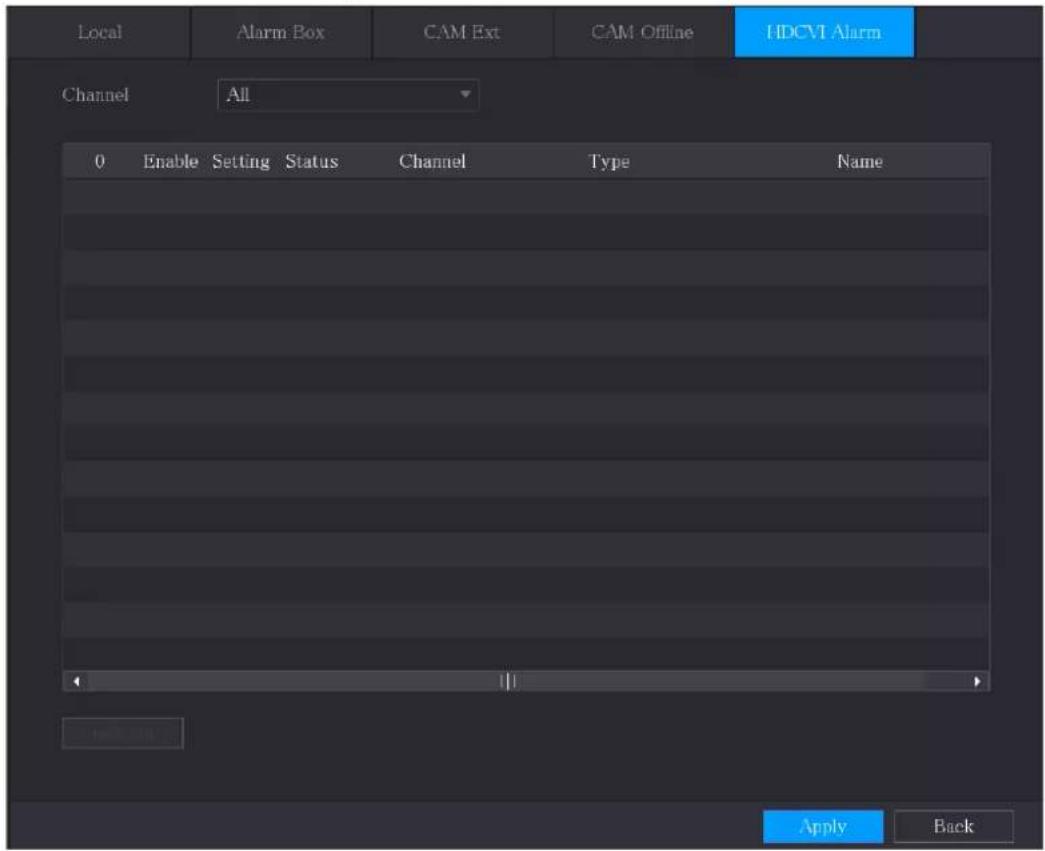
Task: Click the Status column header
Action: tap(311, 161)
